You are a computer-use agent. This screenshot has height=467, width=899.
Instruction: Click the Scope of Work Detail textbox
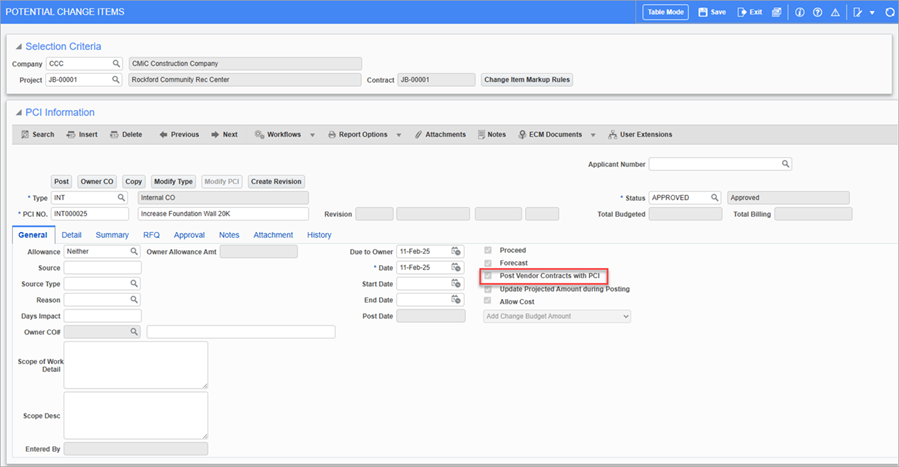[x=136, y=365]
